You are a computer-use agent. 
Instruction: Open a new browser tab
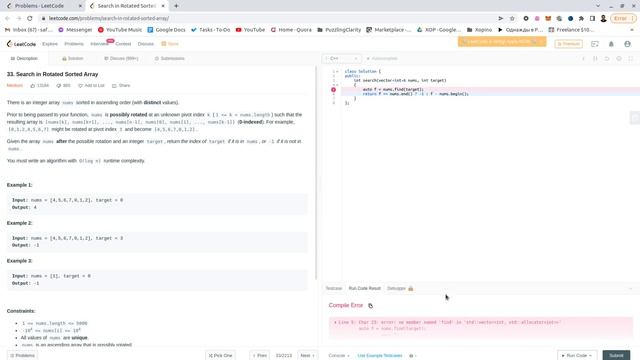click(176, 6)
